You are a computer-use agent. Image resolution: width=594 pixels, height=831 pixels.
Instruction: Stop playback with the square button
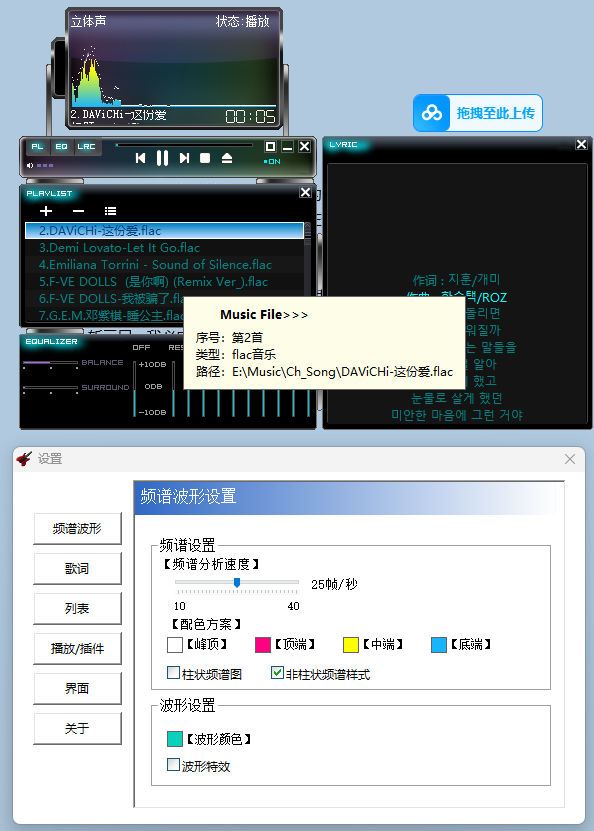205,158
